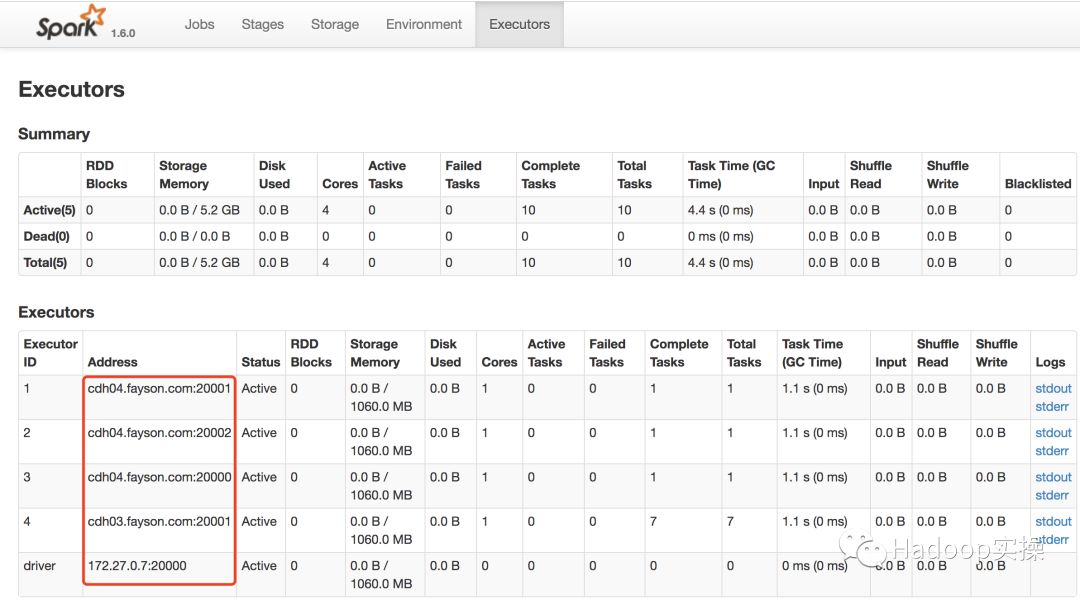Viewport: 1080px width, 600px height.
Task: Click the Summary section heading
Action: [x=54, y=134]
